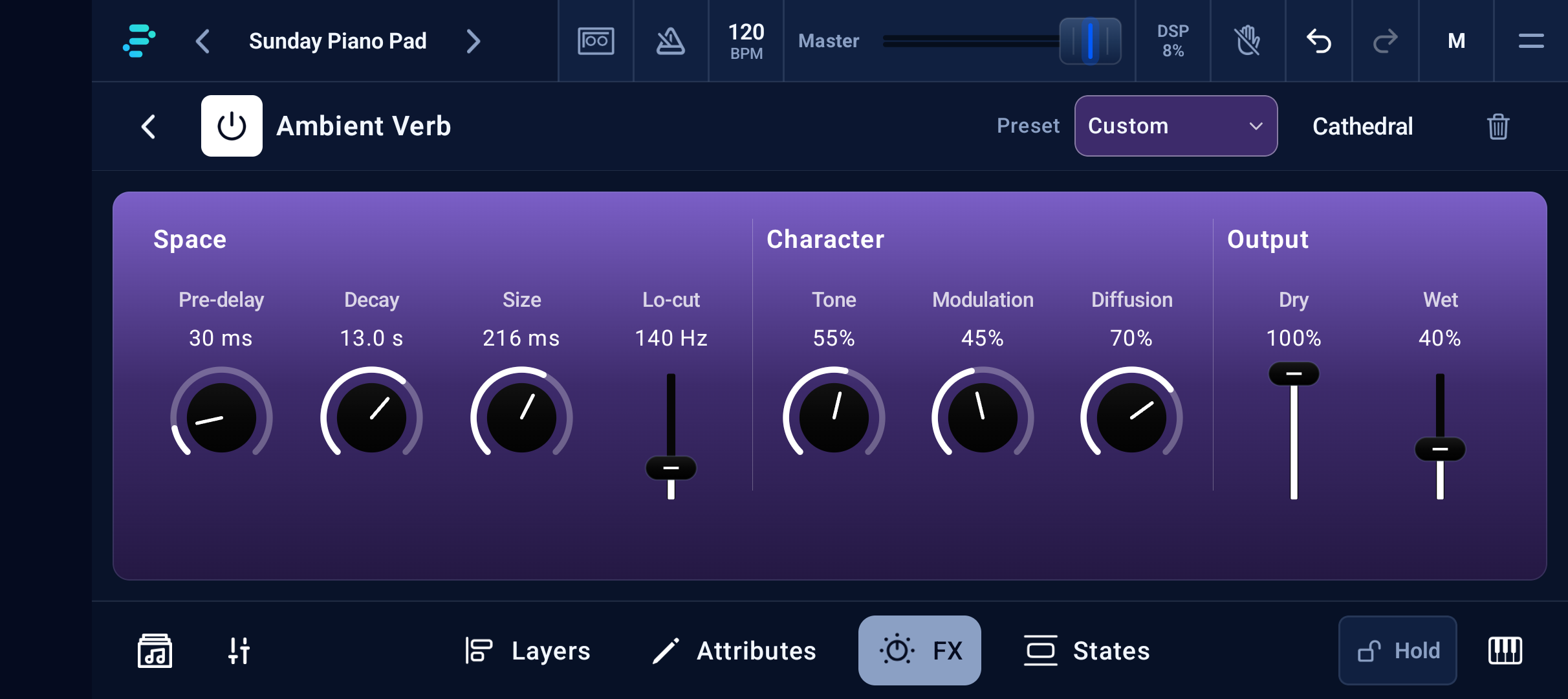1568x699 pixels.
Task: Click the Wet fader handle
Action: (x=1440, y=449)
